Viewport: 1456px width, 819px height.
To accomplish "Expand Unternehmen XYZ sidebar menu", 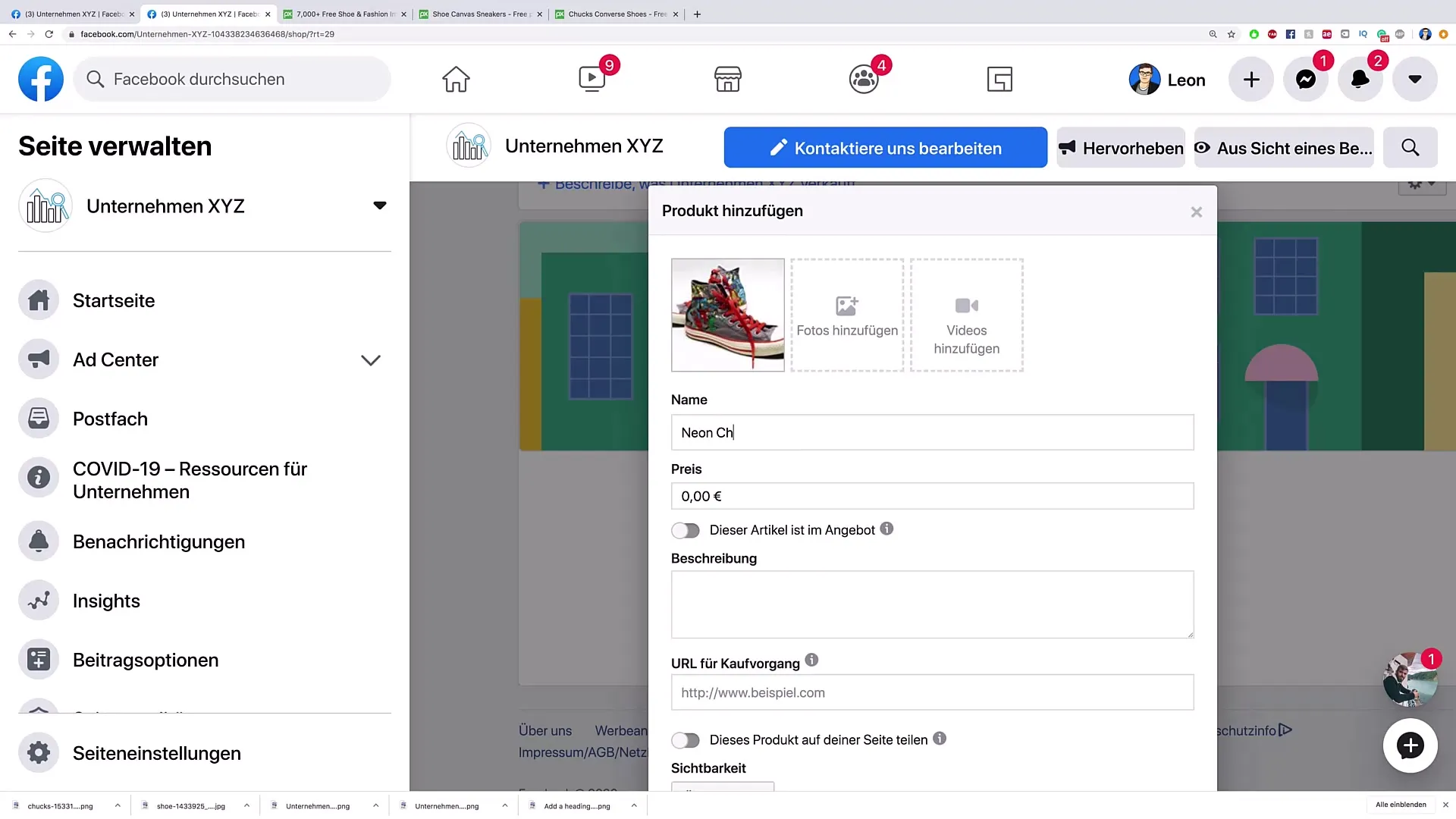I will coord(379,205).
